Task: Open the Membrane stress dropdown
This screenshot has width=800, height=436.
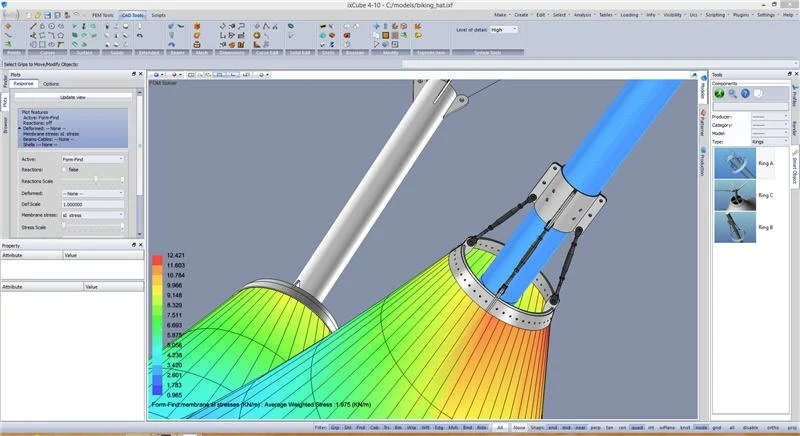Action: coord(93,215)
